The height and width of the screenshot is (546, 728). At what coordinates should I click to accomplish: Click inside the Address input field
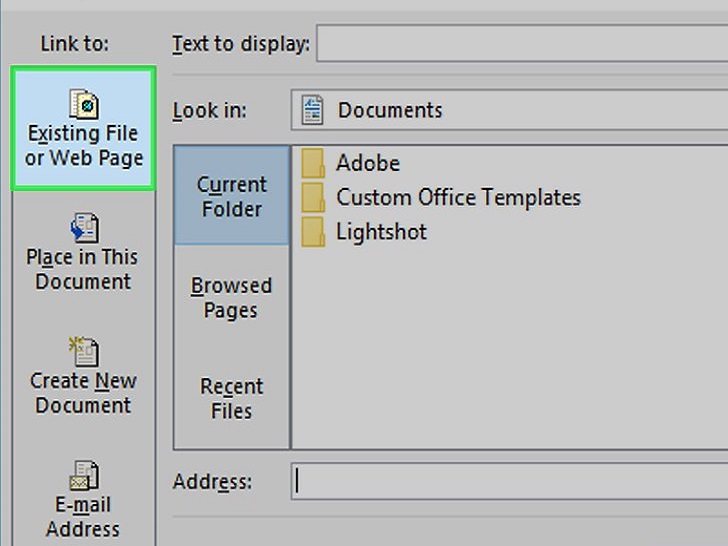pyautogui.click(x=509, y=481)
